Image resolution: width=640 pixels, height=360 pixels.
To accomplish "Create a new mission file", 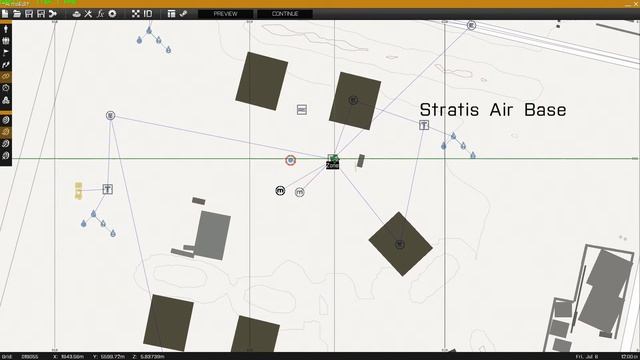I will pos(5,14).
